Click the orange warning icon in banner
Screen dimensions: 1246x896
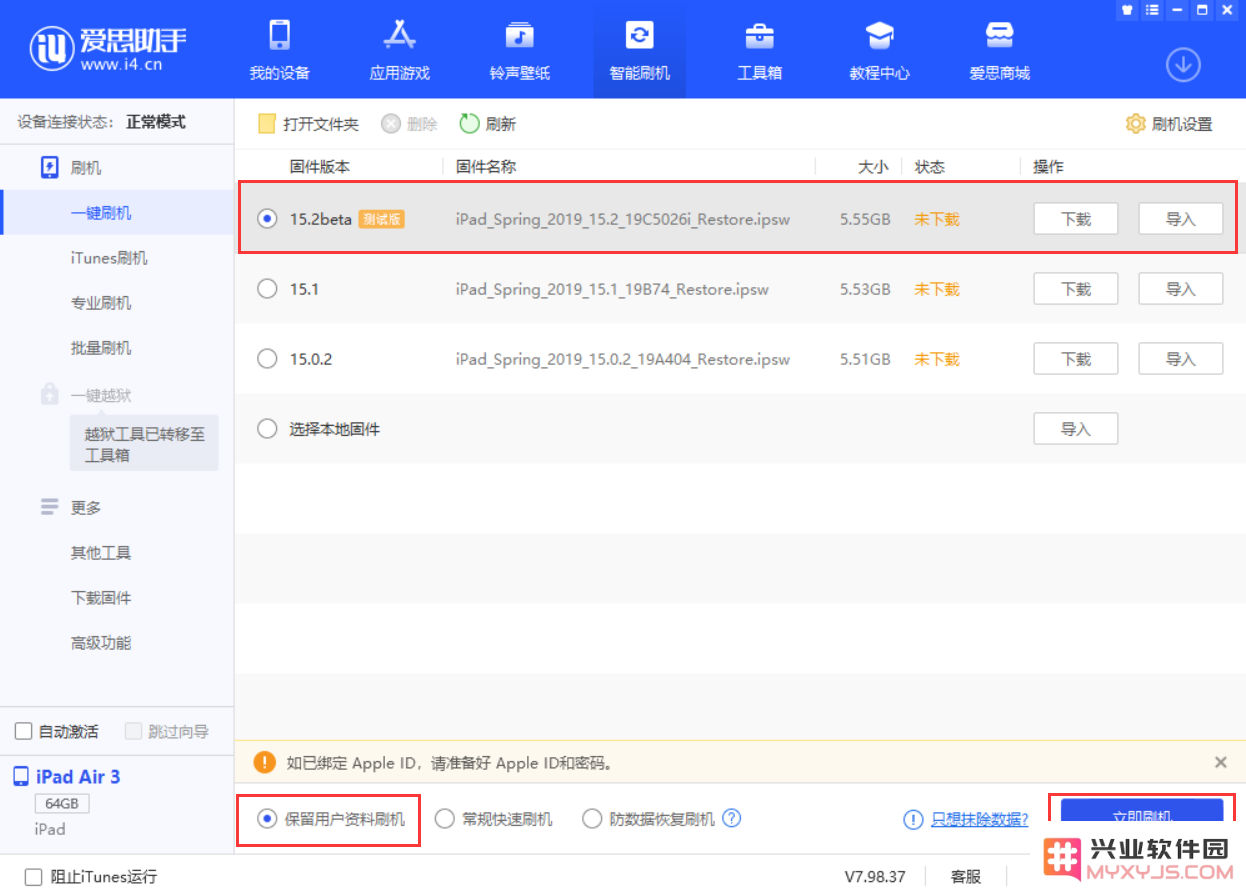coord(264,762)
